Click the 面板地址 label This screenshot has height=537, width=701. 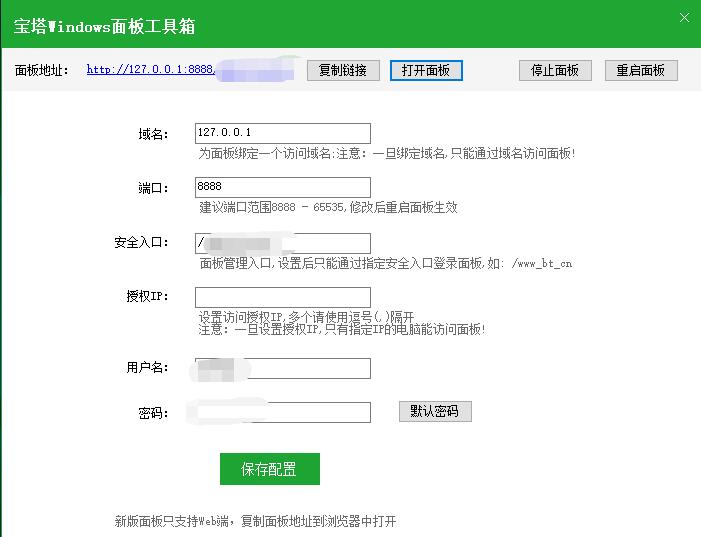(x=42, y=70)
